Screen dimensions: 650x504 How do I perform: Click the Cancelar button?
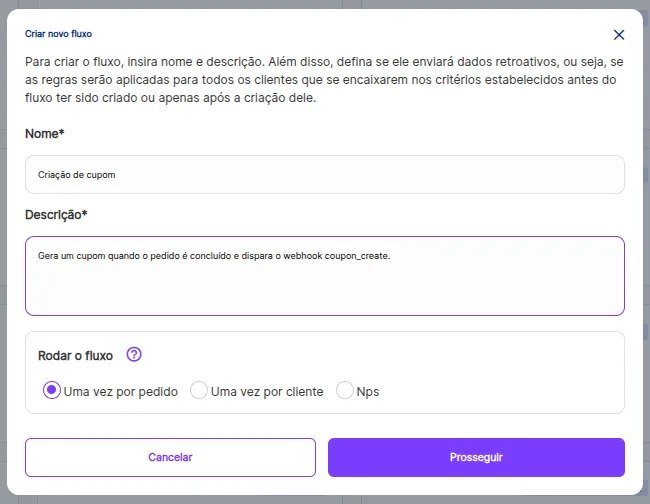click(170, 457)
